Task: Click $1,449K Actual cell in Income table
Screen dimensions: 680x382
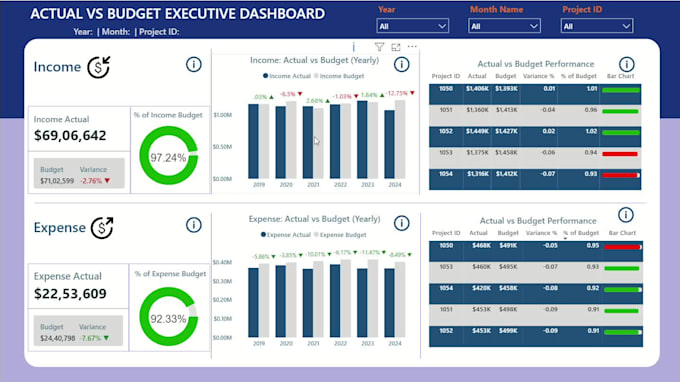Action: coord(477,131)
